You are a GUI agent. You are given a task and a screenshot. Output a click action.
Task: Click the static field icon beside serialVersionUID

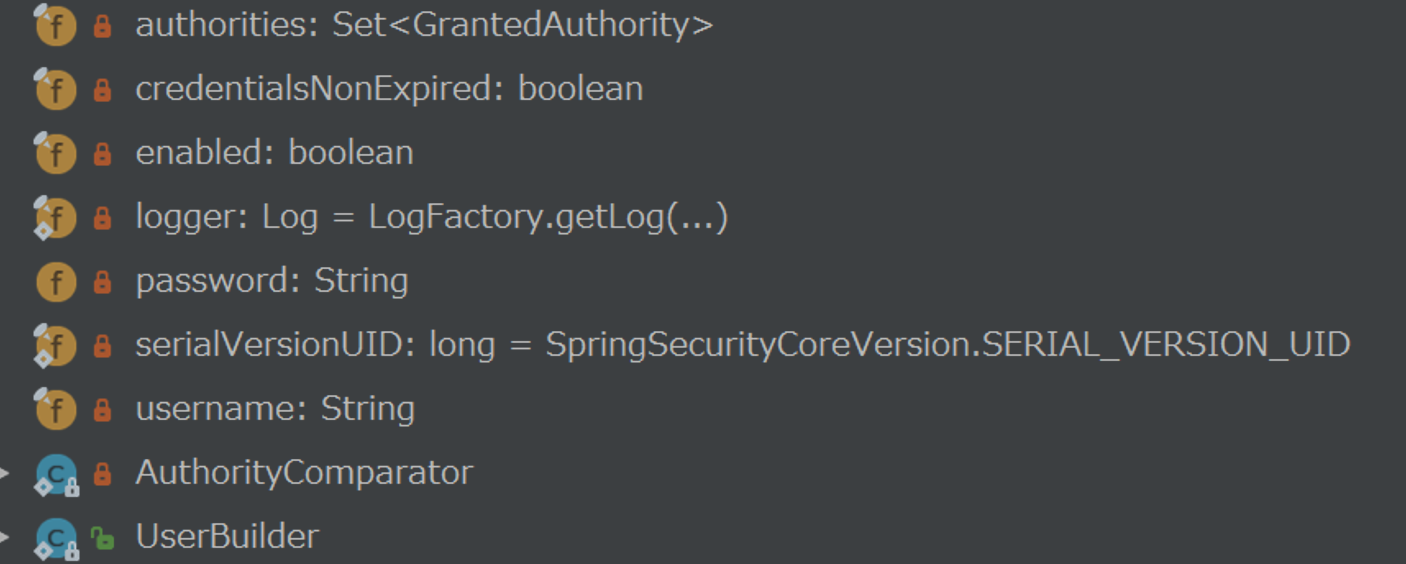click(x=55, y=346)
